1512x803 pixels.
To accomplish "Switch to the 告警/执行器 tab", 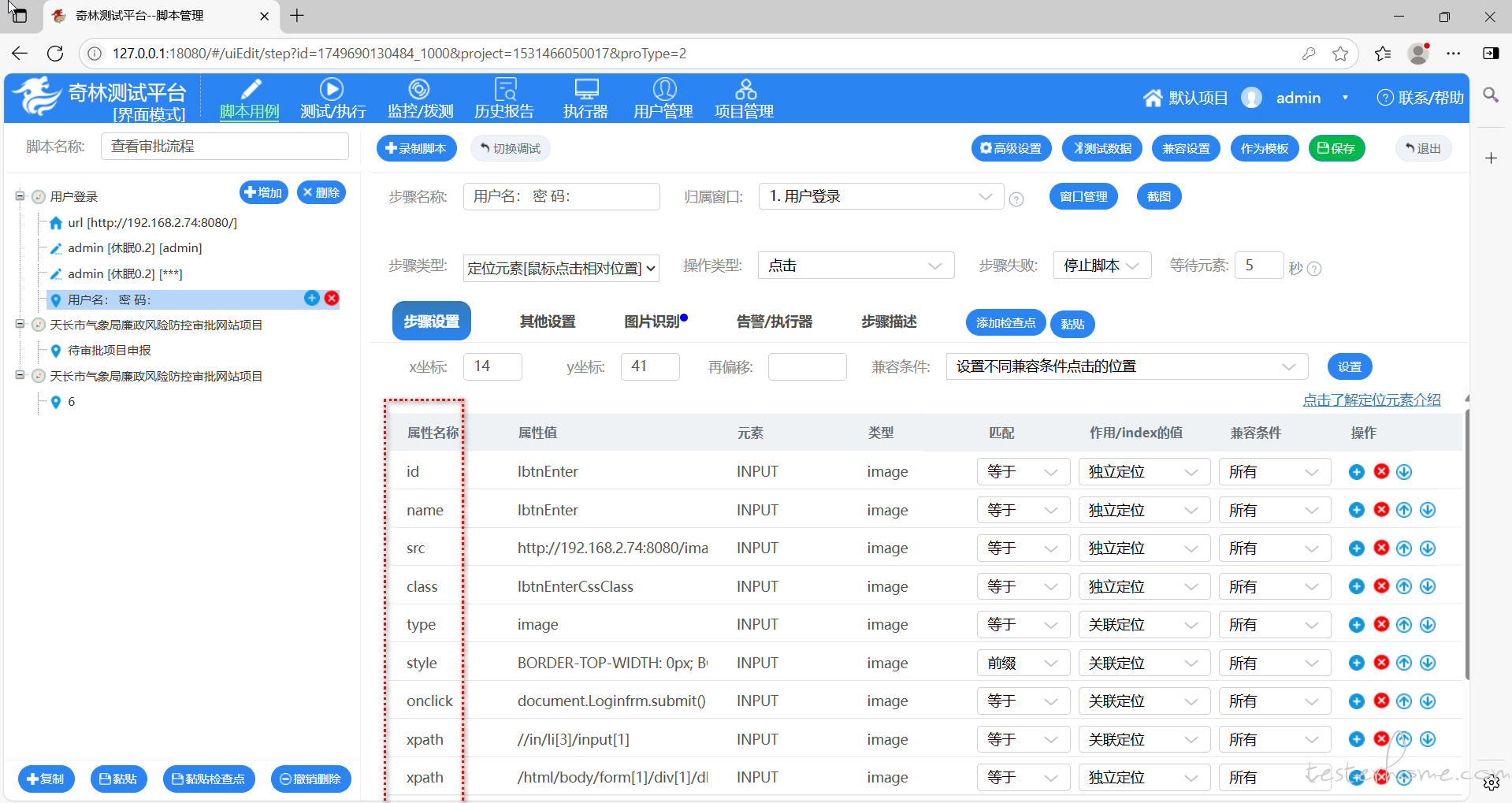I will [775, 322].
